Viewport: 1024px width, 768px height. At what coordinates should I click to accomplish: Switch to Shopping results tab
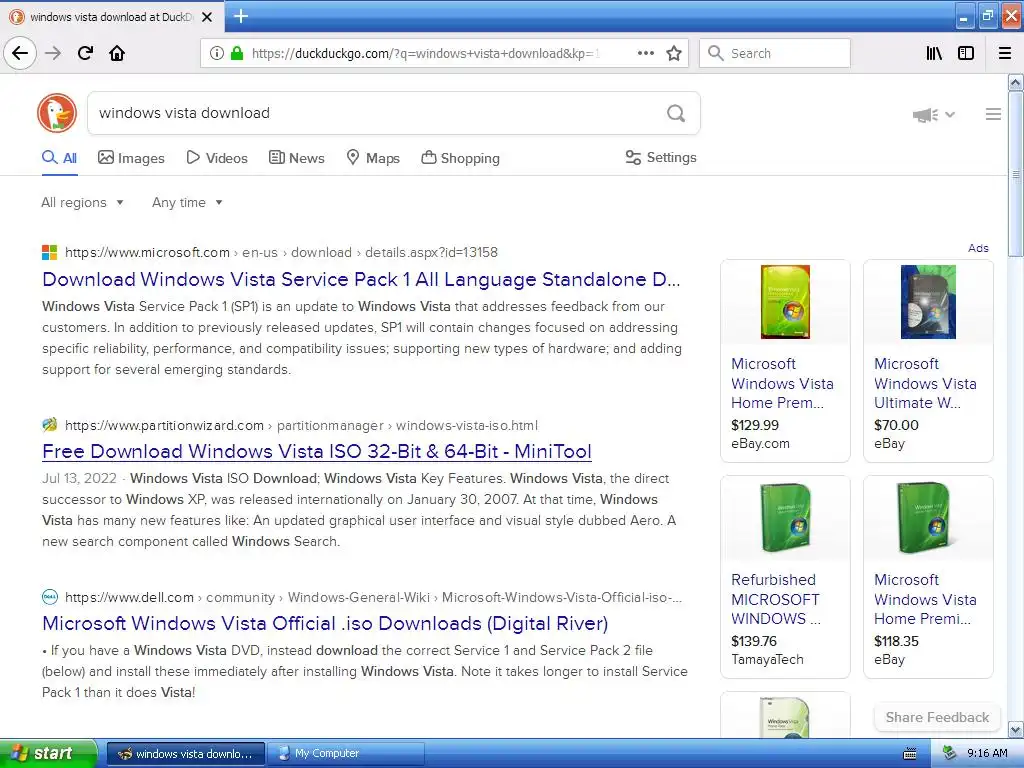click(x=460, y=158)
